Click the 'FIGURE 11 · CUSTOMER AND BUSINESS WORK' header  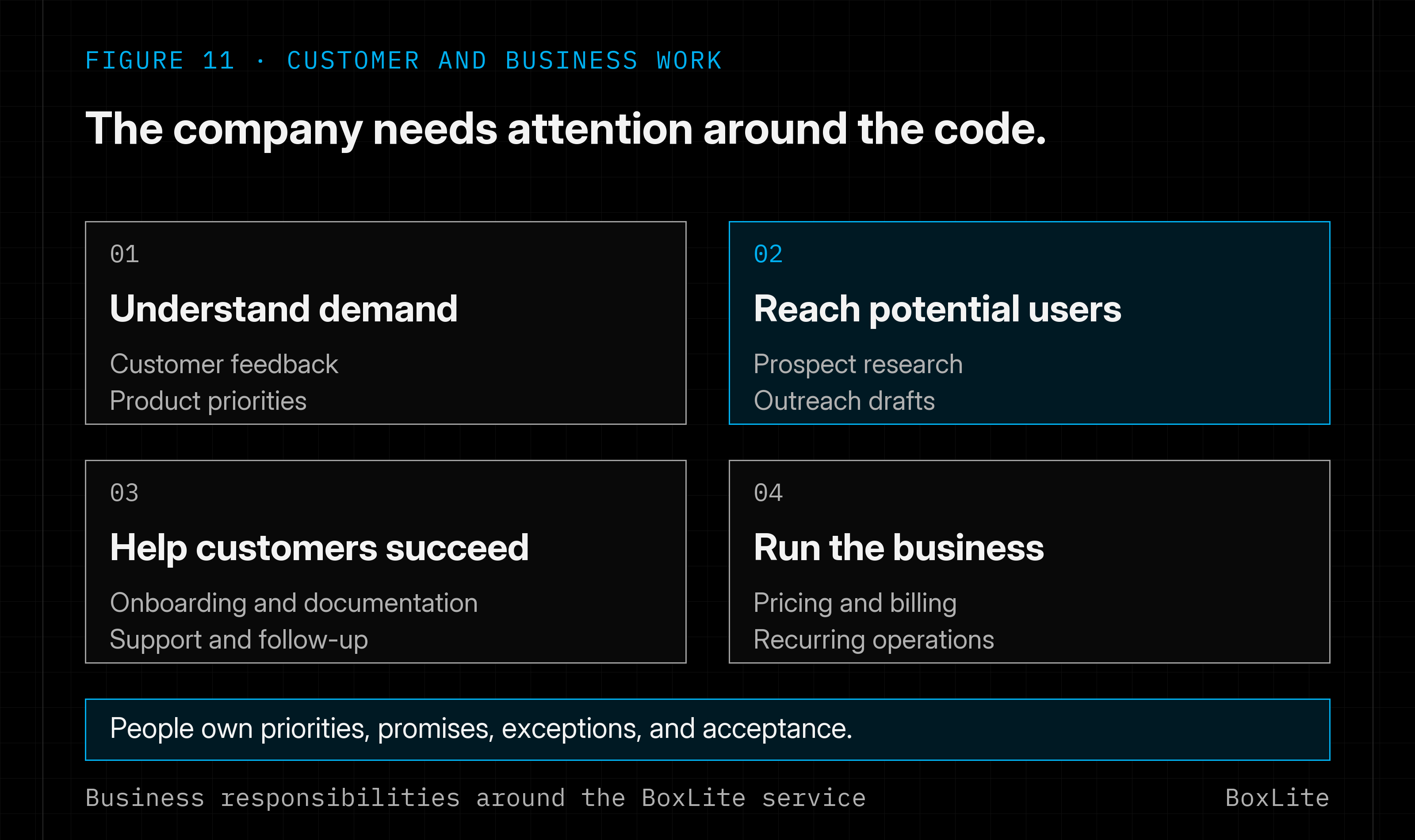404,61
